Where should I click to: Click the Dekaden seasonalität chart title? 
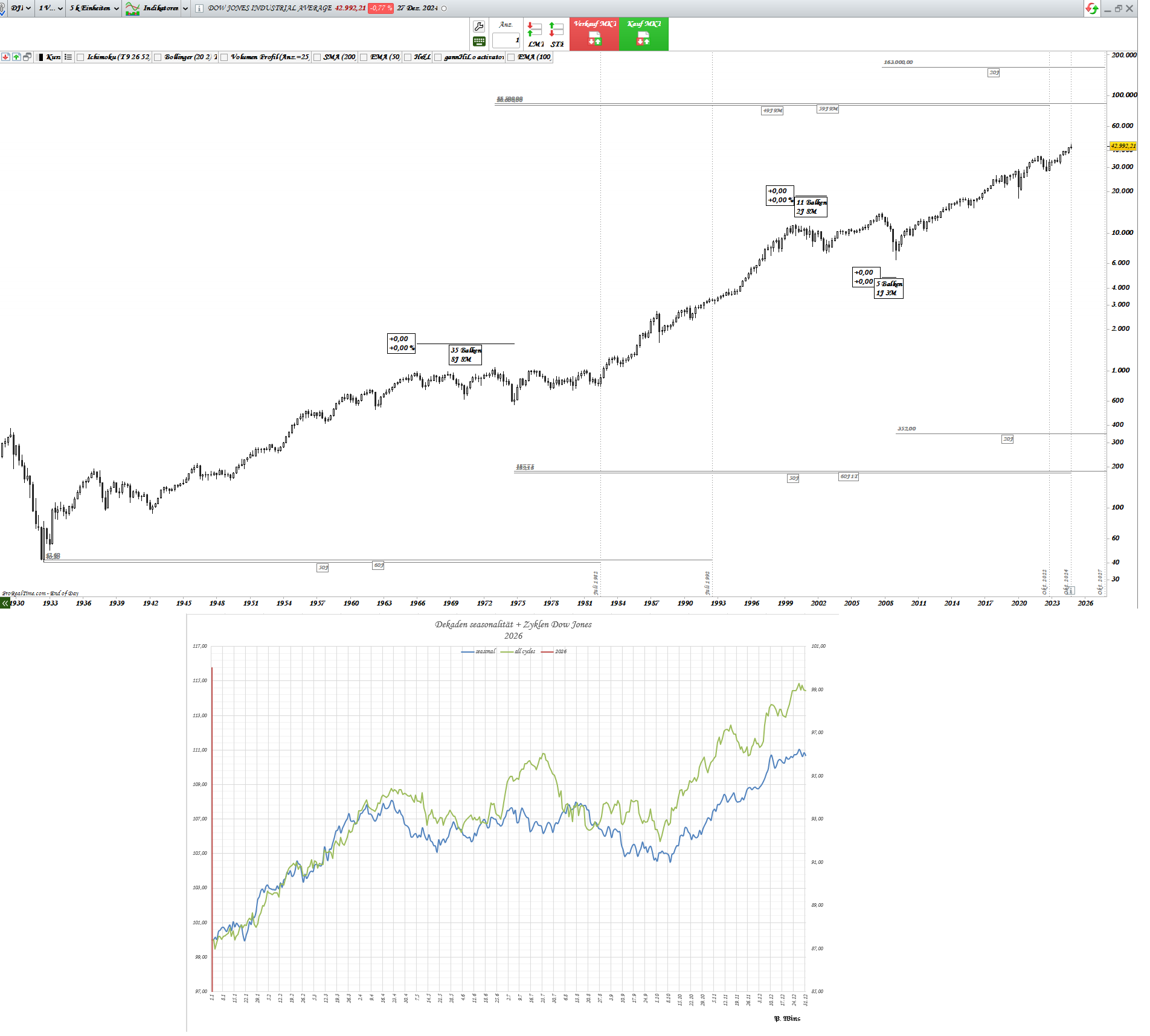513,624
